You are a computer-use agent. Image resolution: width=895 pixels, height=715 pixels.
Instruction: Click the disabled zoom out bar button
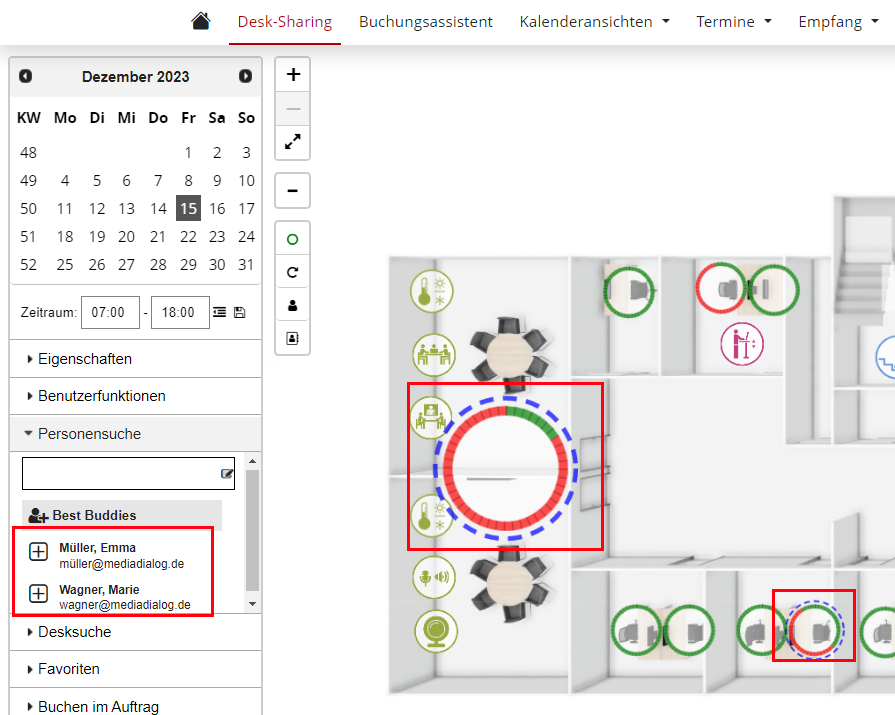(x=293, y=108)
